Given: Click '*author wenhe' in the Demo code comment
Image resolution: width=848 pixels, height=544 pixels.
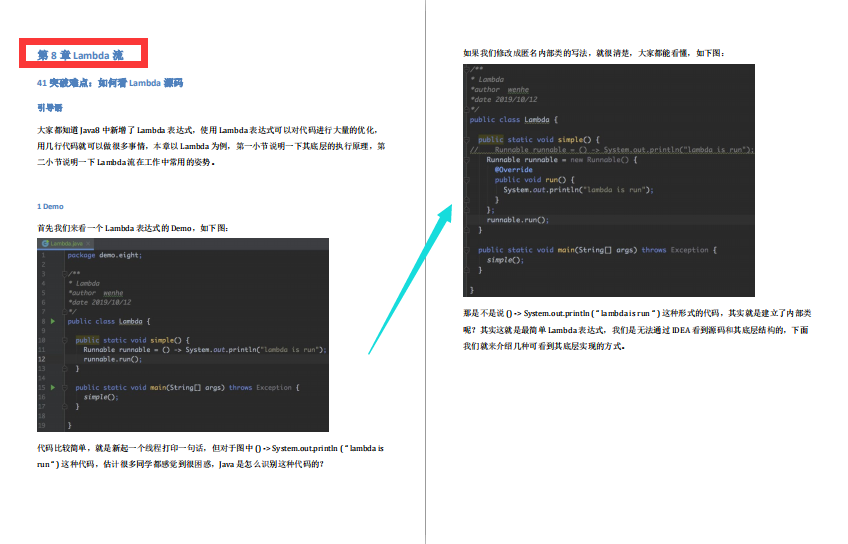Looking at the screenshot, I should click(x=96, y=293).
